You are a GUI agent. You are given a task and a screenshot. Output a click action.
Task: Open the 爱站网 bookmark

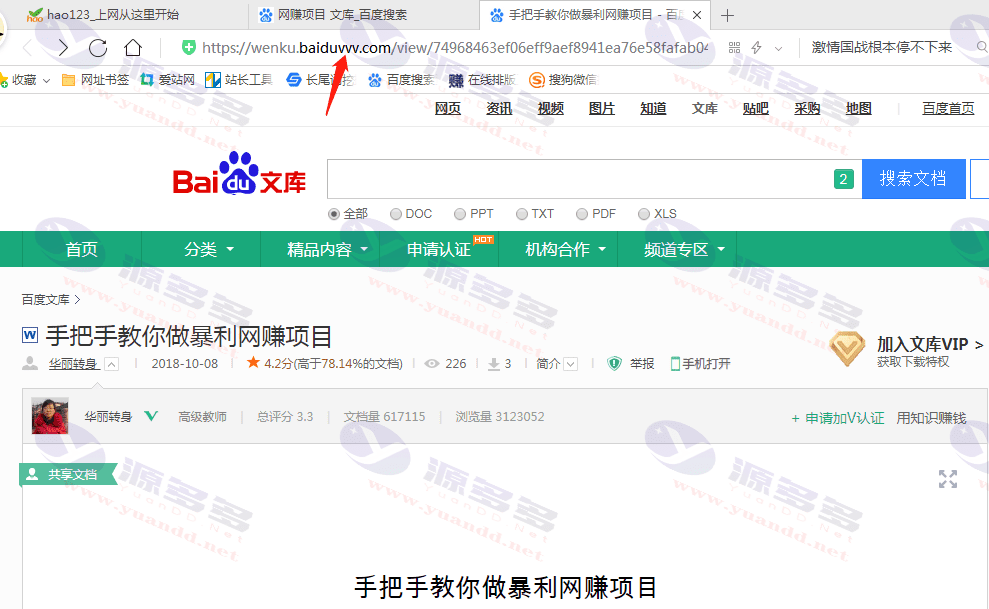[168, 80]
